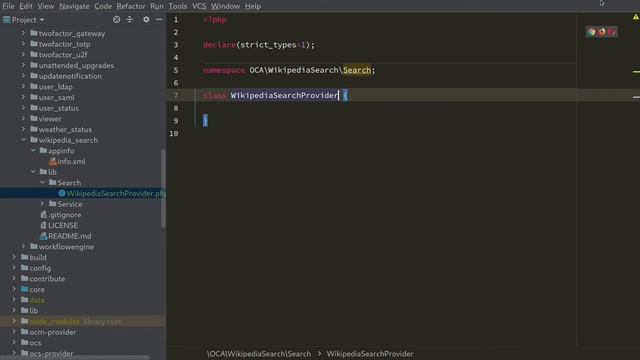Select the viewer folder row

83,119
